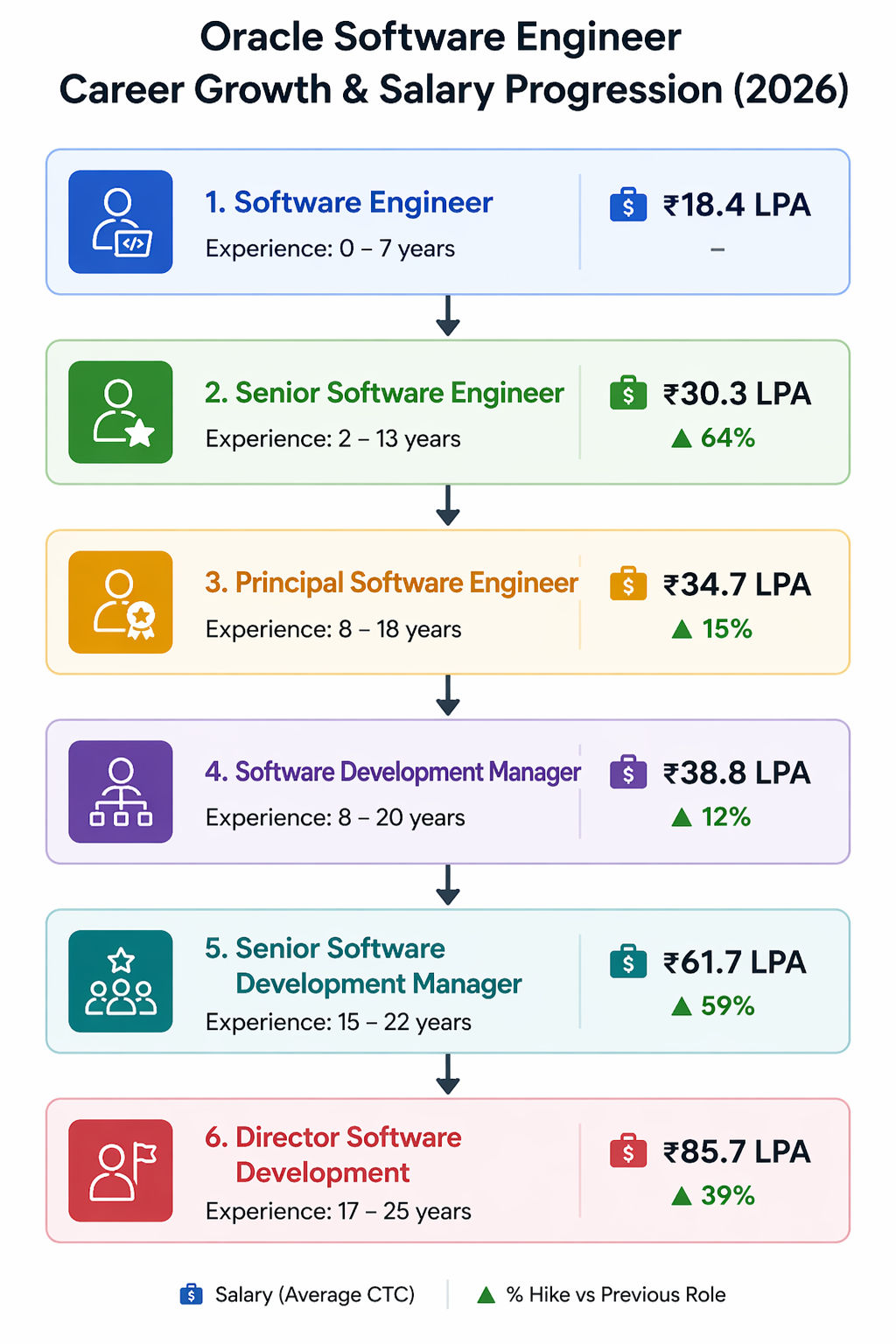Click the '39%' hike percentage
Image resolution: width=896 pixels, height=1344 pixels.
pos(728,1196)
